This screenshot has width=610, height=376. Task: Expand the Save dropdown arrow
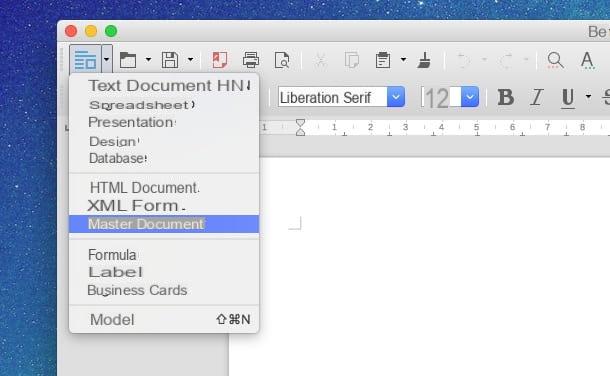coord(190,59)
